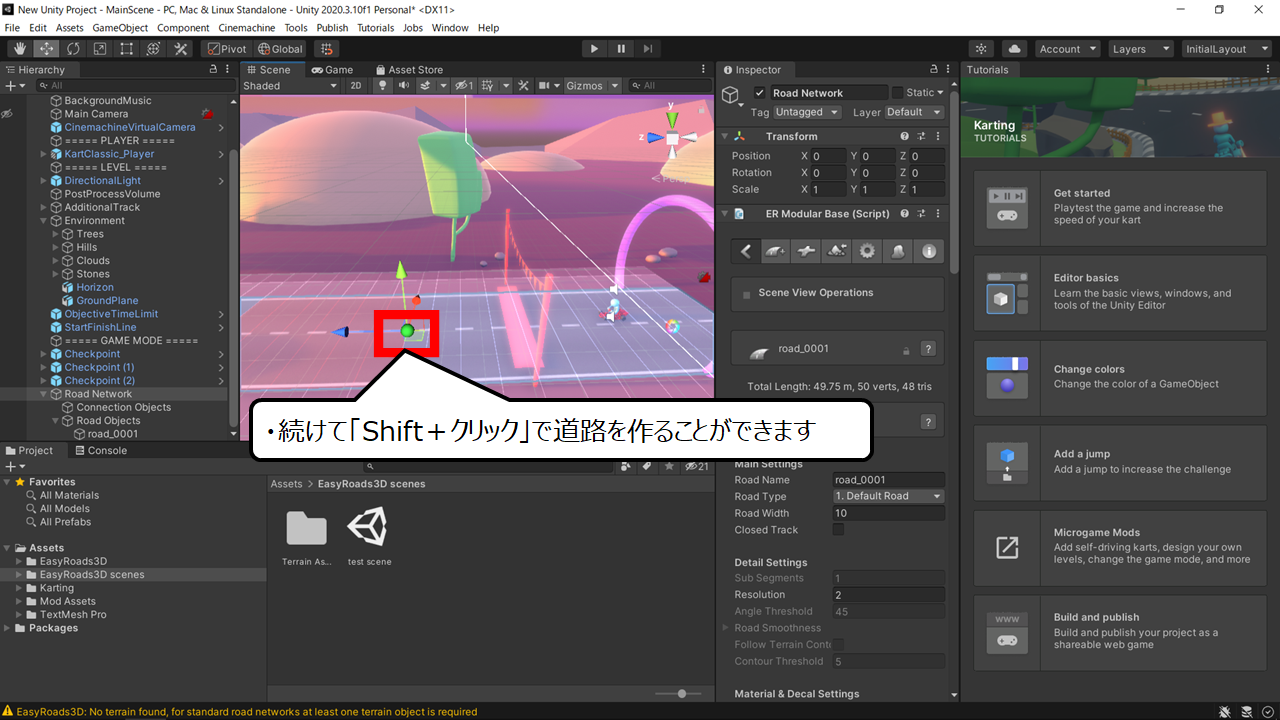Open Tag Untagged dropdown

808,112
